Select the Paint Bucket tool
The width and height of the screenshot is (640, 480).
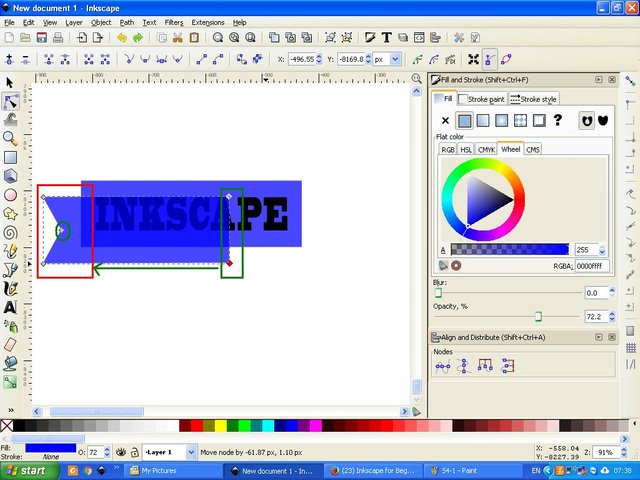point(10,363)
